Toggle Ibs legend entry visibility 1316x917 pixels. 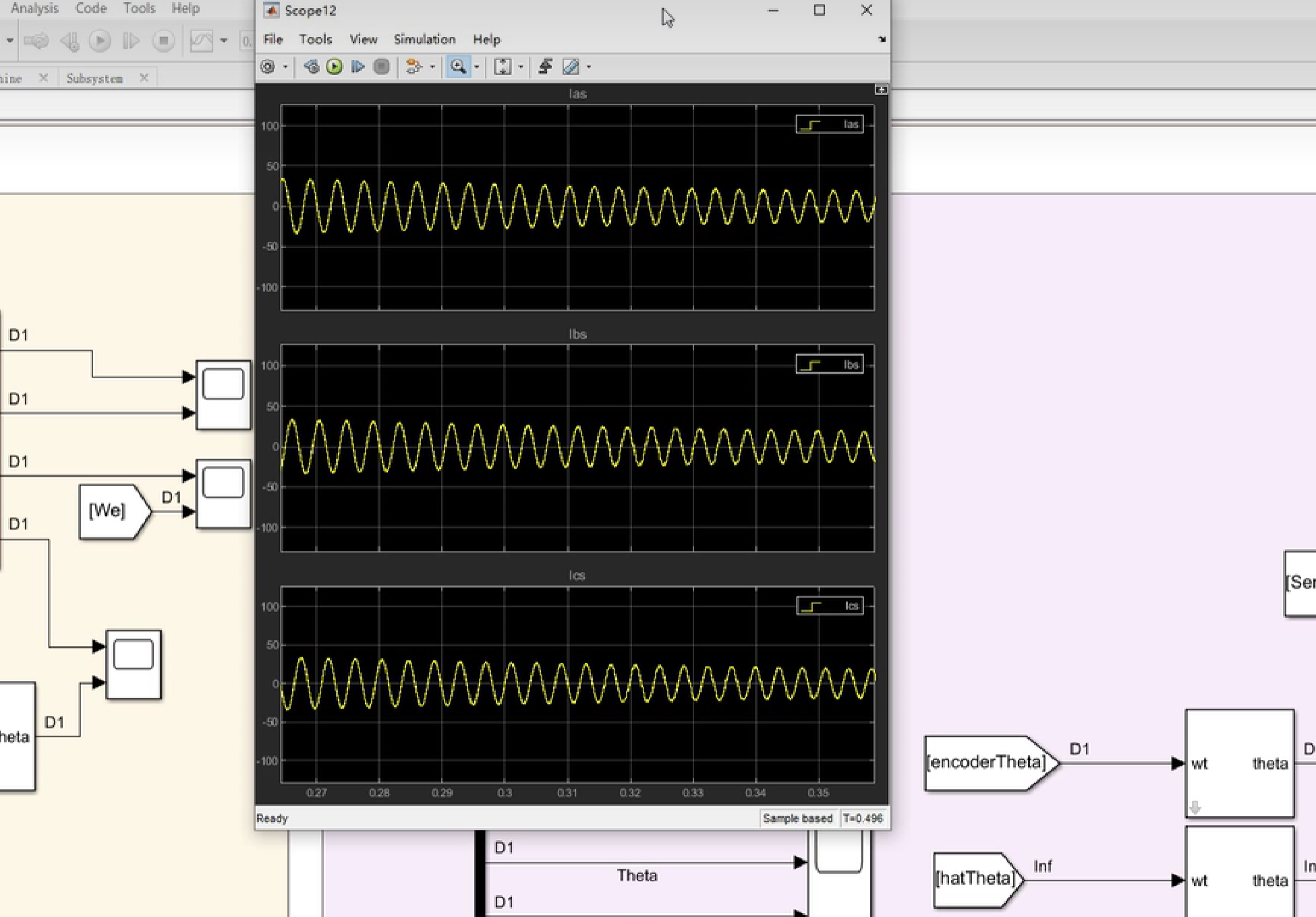(x=829, y=365)
